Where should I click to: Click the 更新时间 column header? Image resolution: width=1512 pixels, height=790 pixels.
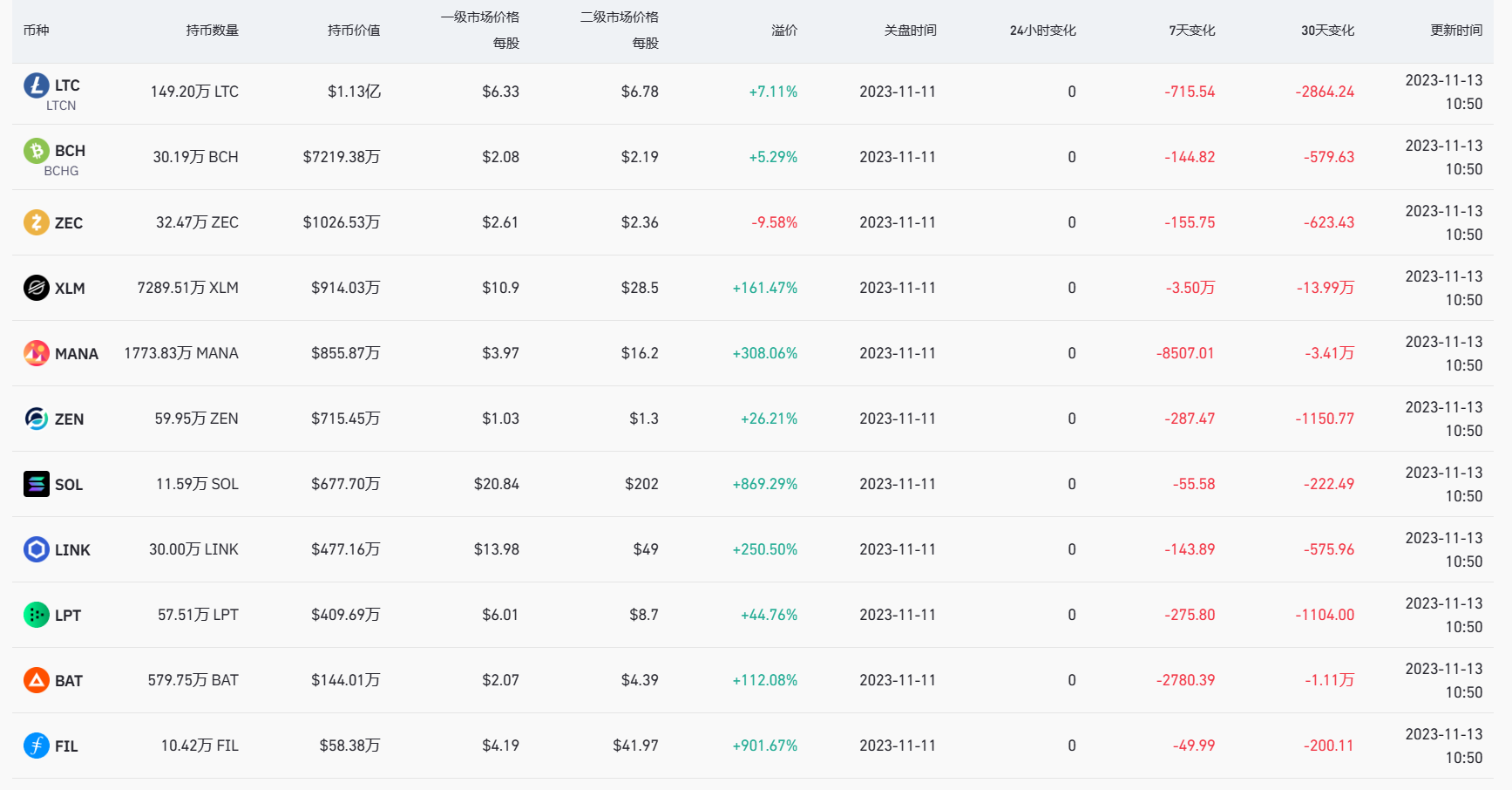coord(1455,31)
